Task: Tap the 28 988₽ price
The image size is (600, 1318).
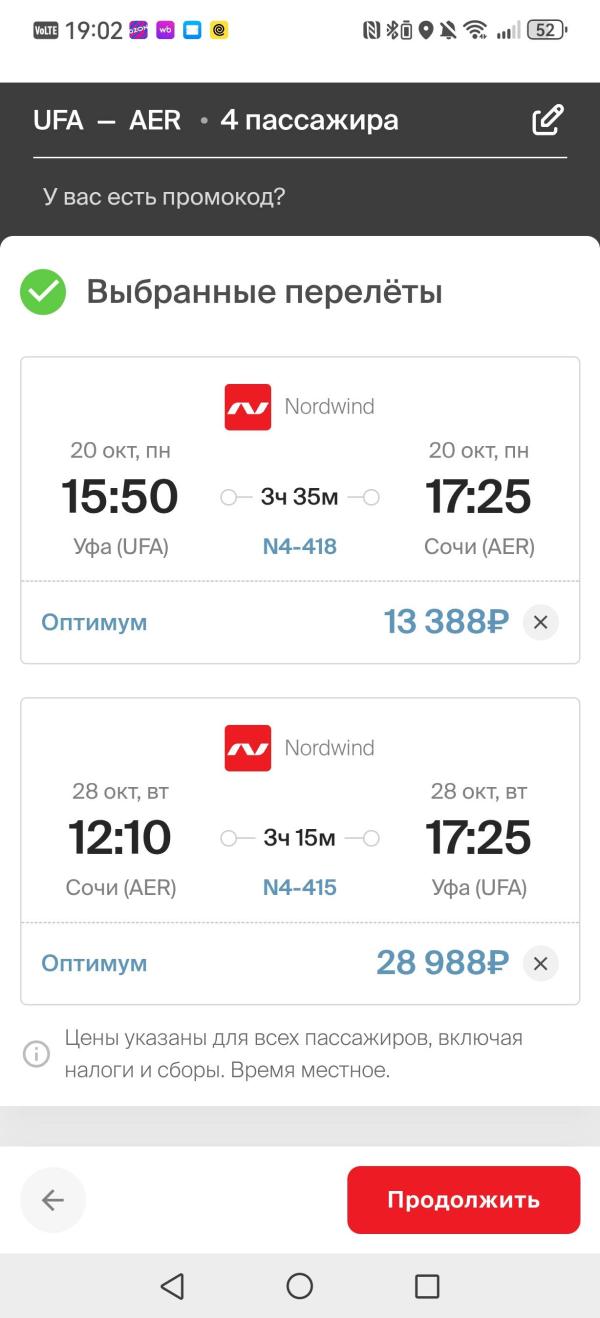Action: pos(442,963)
